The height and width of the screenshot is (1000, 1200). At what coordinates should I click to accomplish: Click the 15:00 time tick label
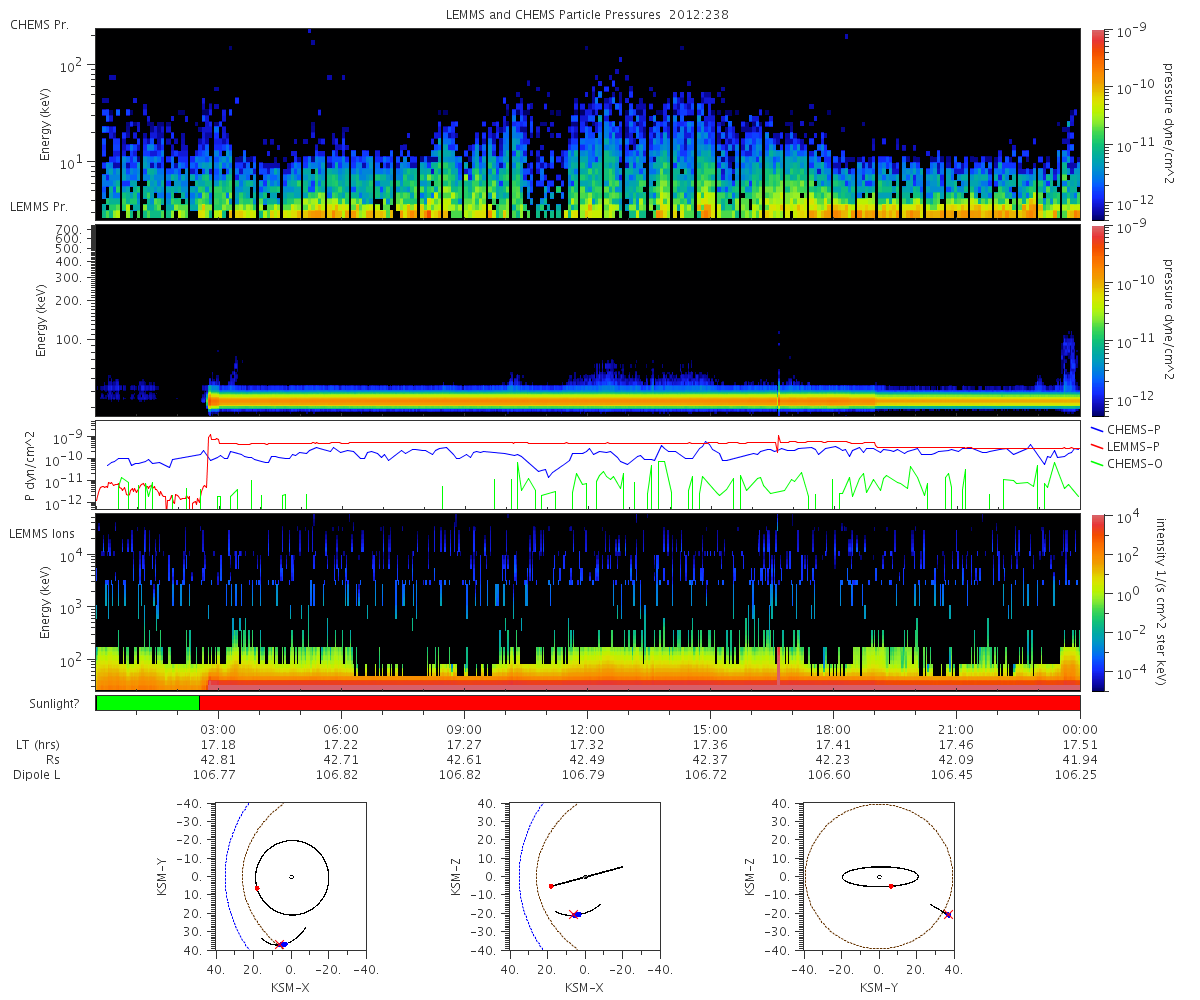point(710,729)
